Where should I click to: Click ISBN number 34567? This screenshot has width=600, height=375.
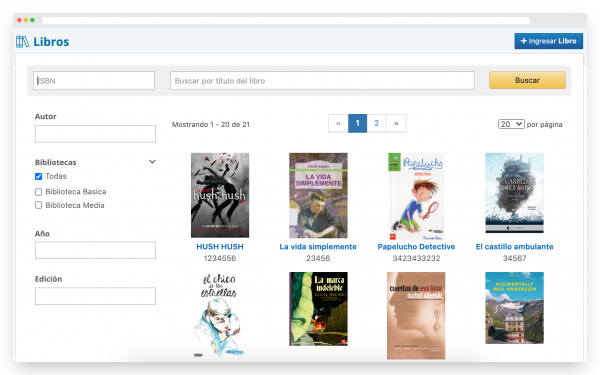[515, 258]
